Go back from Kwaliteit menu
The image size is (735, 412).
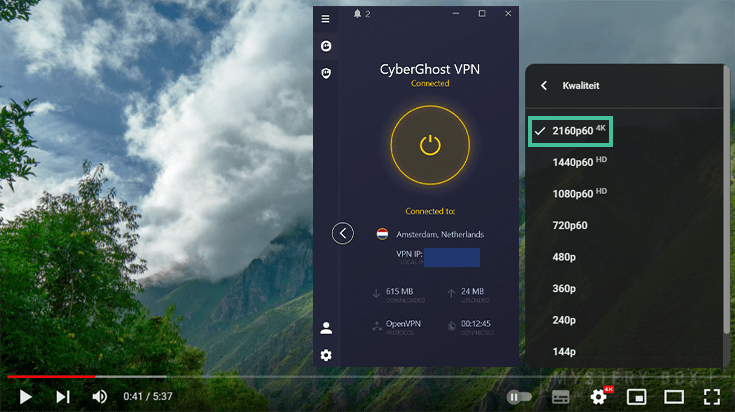pyautogui.click(x=544, y=85)
